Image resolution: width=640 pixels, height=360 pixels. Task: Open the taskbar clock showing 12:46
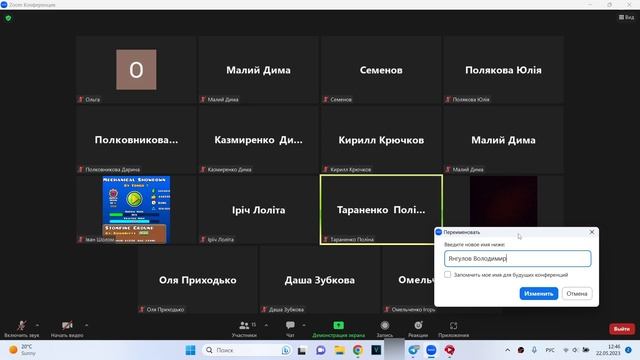[608, 350]
